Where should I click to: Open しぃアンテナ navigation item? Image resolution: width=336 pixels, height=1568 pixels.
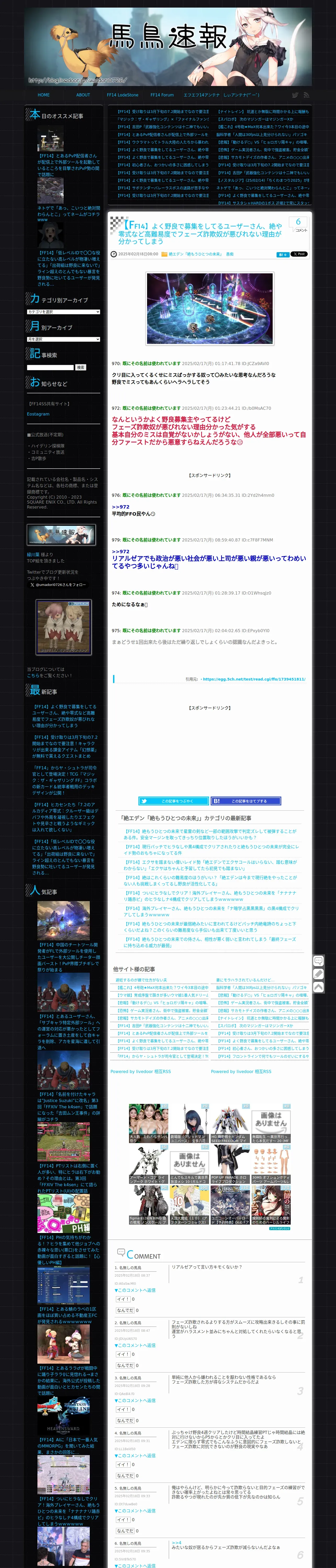(x=242, y=95)
